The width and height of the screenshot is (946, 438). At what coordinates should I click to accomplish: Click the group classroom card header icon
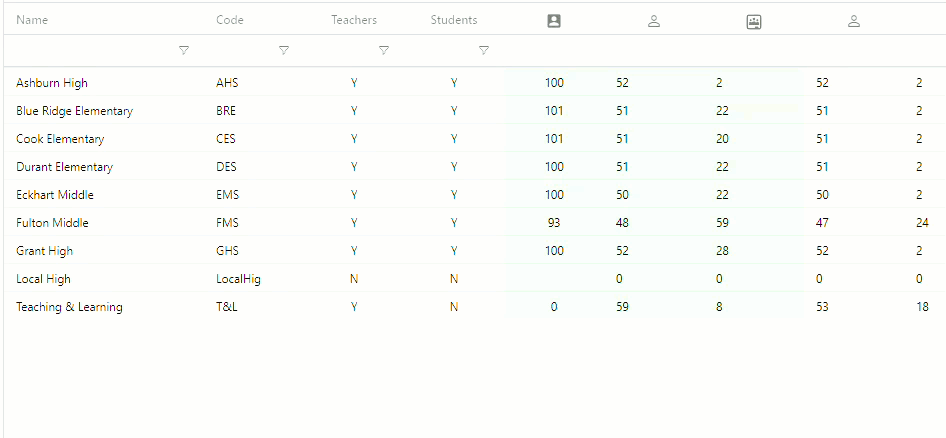point(754,22)
